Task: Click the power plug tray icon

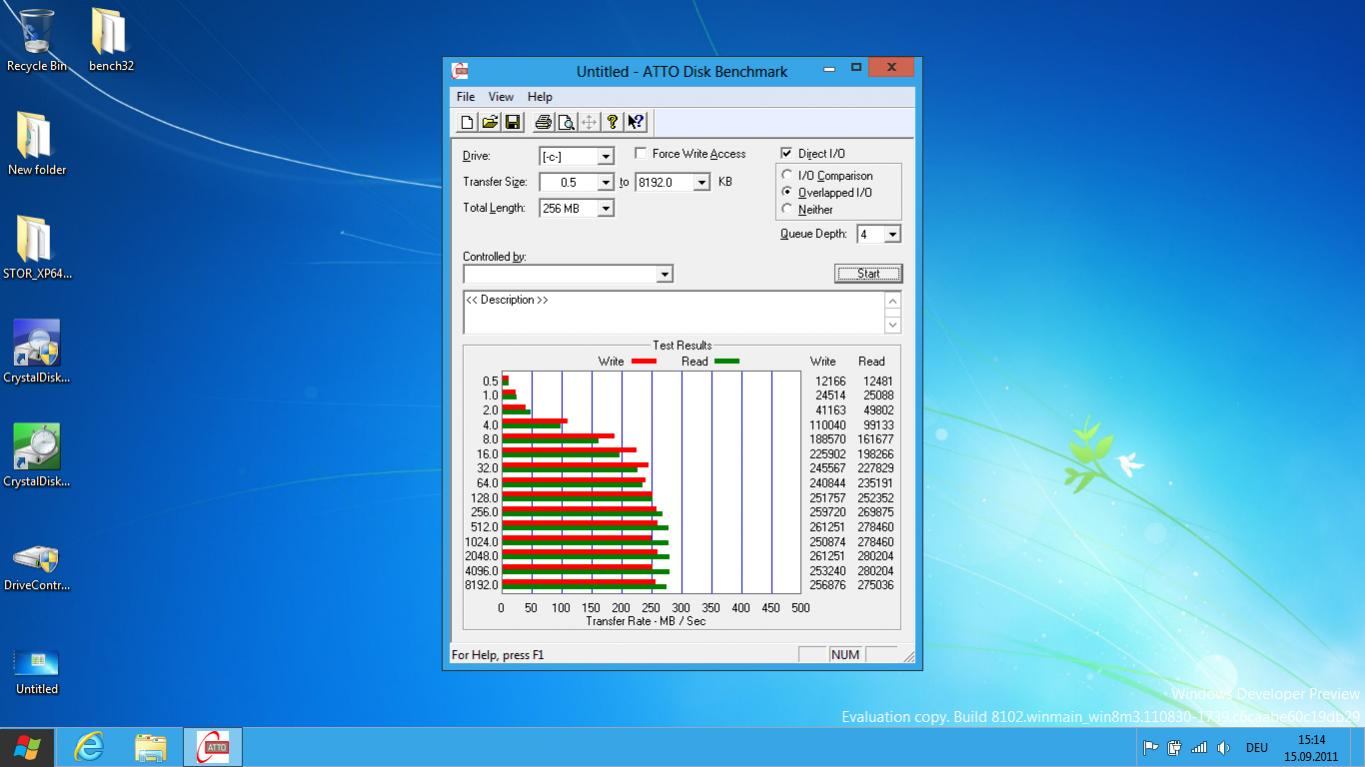Action: point(1175,747)
